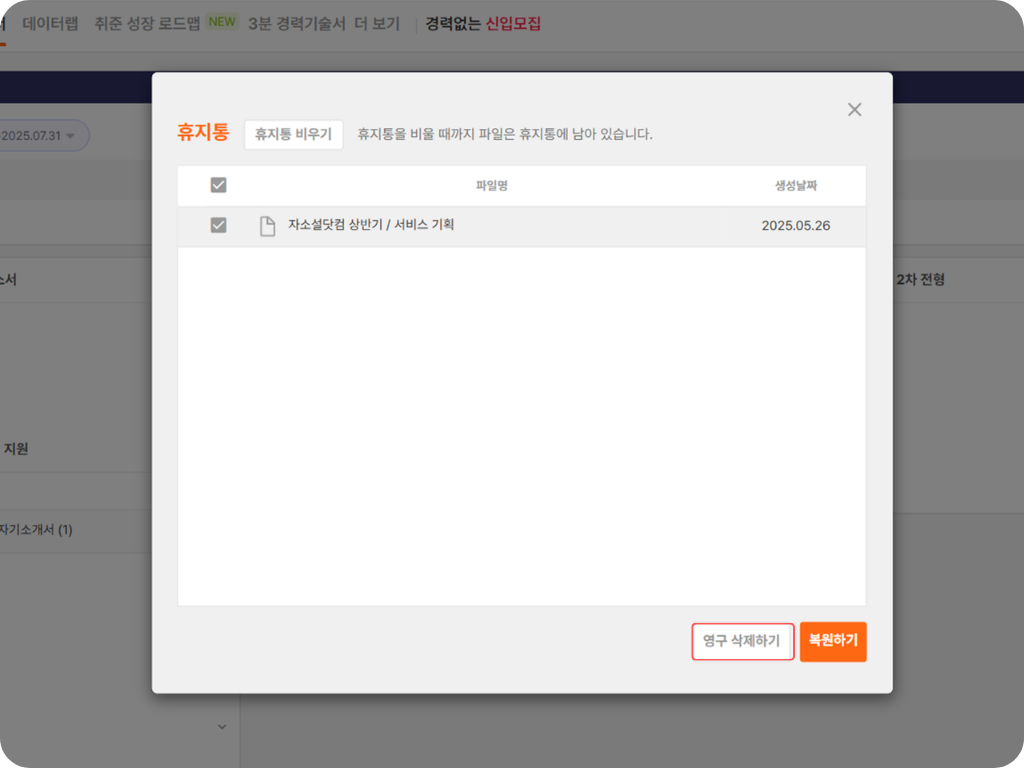
Task: Click the creation date 2025.05.26
Action: coord(797,224)
